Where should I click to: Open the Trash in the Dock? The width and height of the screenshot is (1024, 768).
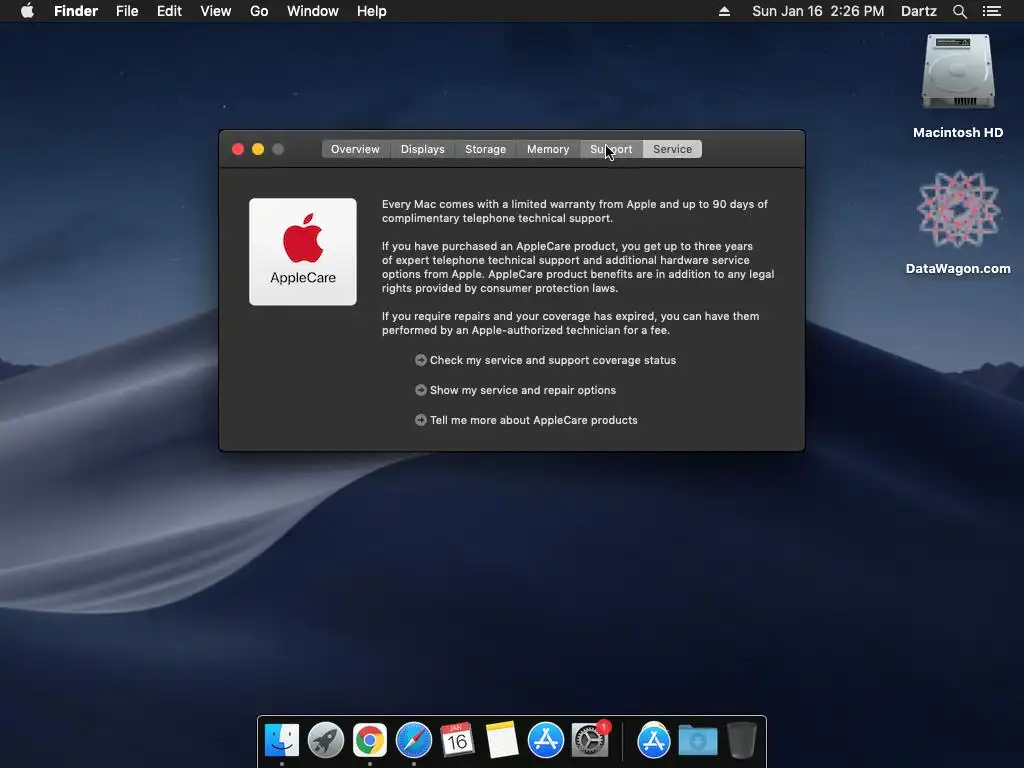(x=742, y=740)
